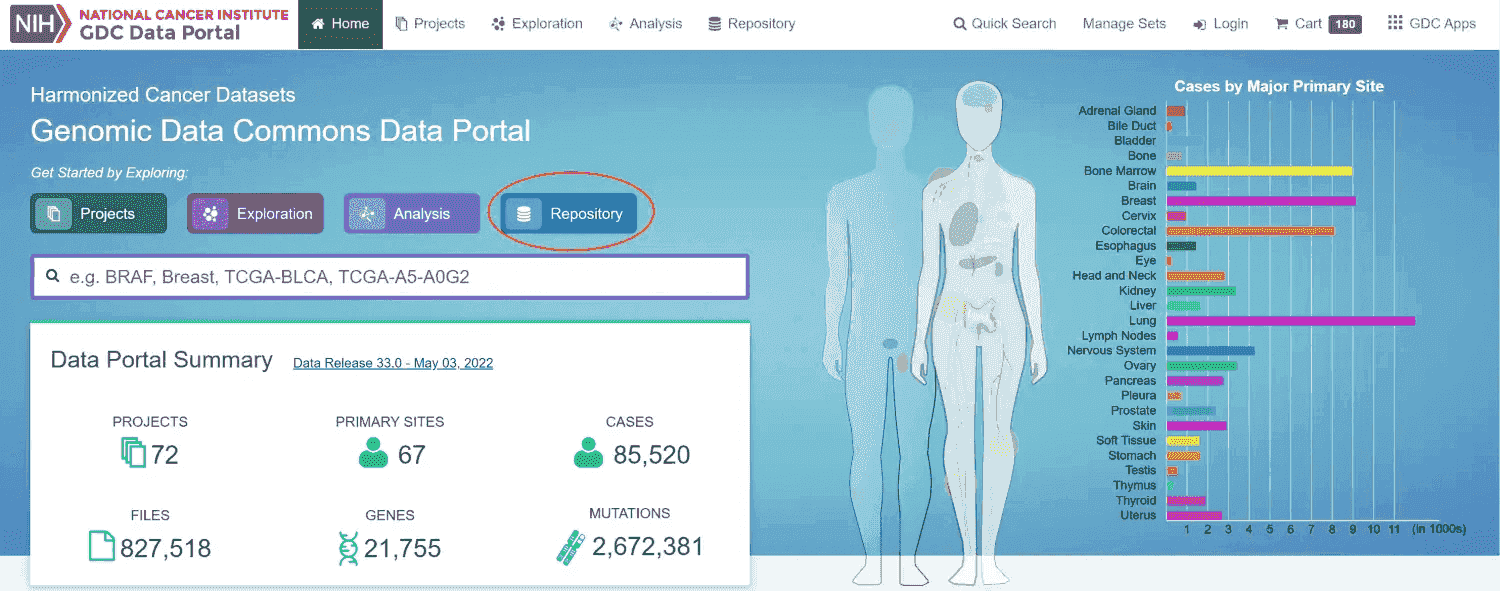
Task: Click the green Projects button under Get Started
Action: pos(98,213)
